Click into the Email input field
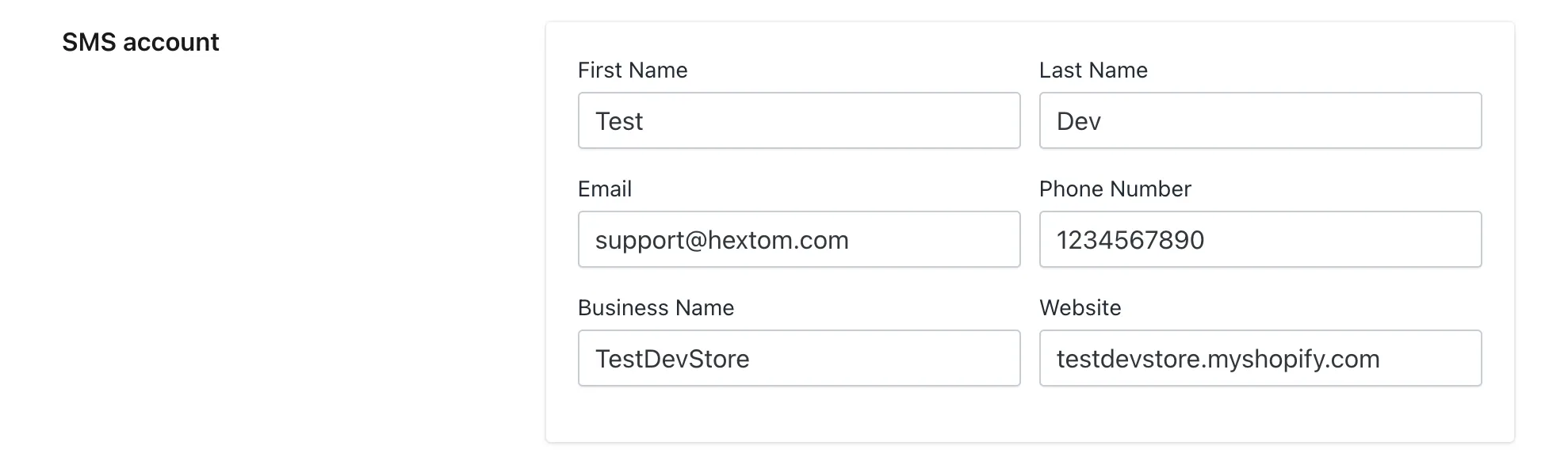The image size is (1568, 461). [x=799, y=239]
